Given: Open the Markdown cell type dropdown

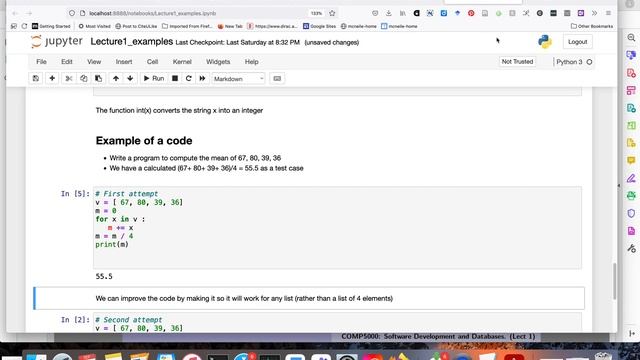Looking at the screenshot, I should pos(238,79).
